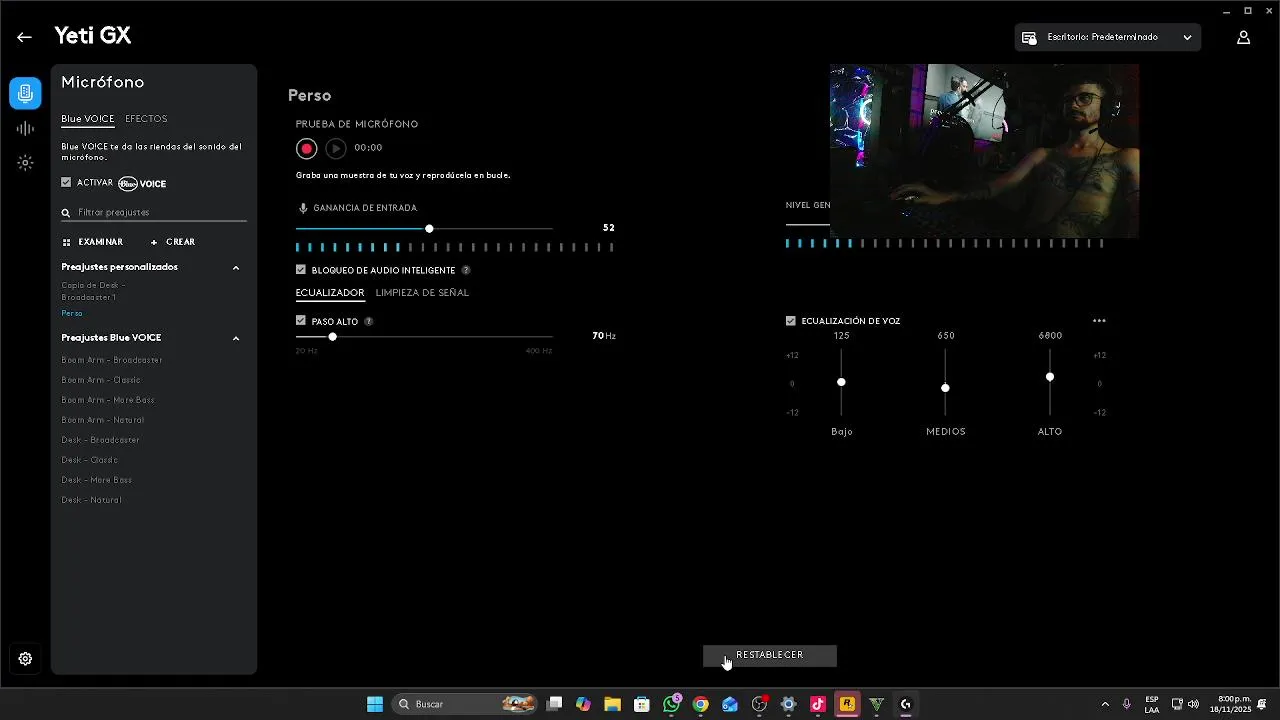1280x720 pixels.
Task: Select the Desk - Classic preset
Action: tap(90, 460)
